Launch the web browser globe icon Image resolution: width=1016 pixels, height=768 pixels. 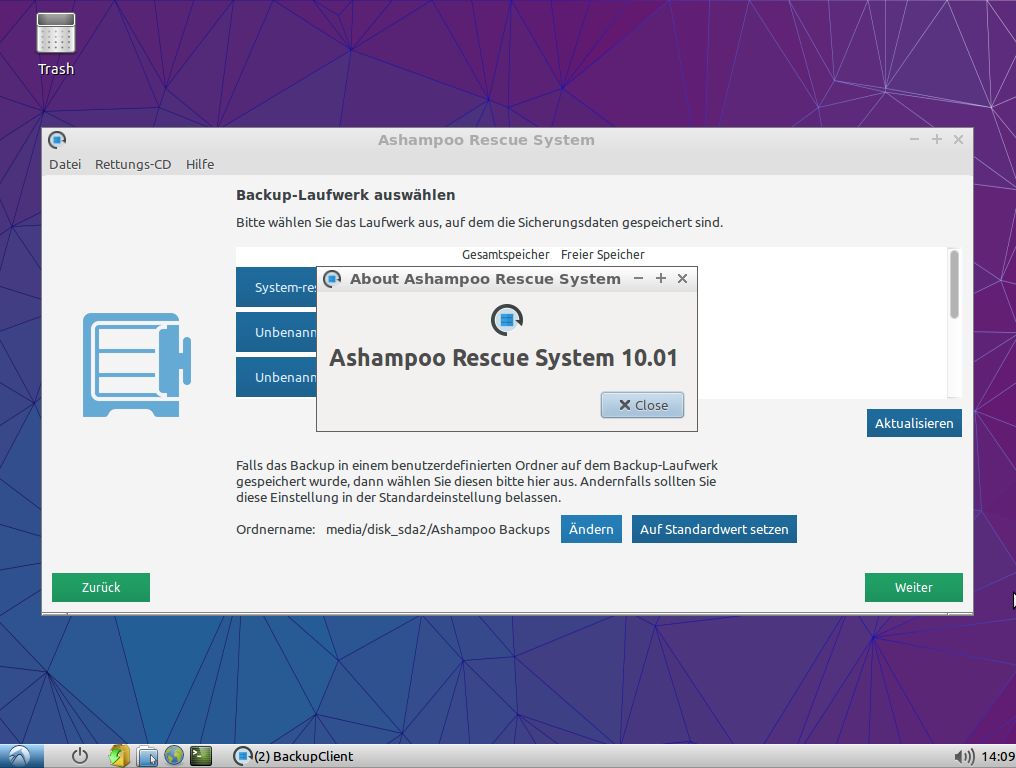coord(174,756)
